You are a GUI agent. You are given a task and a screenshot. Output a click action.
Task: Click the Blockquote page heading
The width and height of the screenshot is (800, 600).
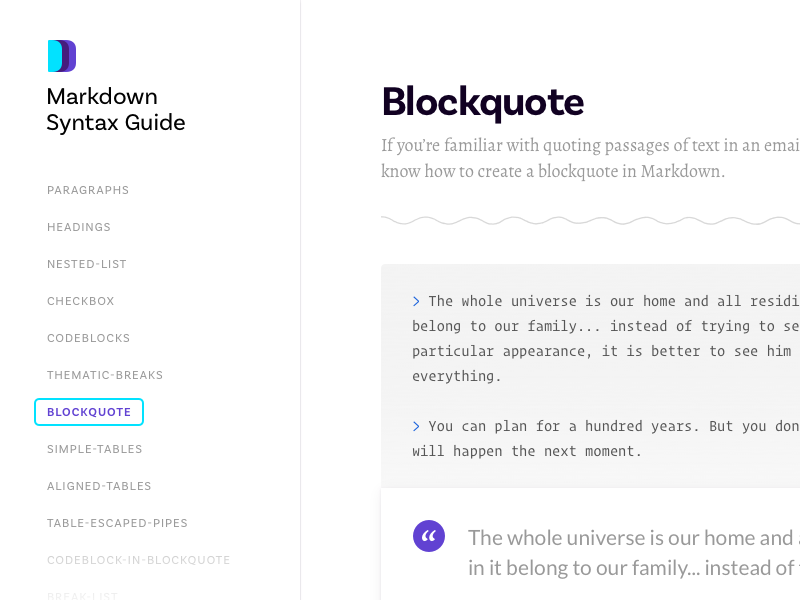[x=483, y=102]
